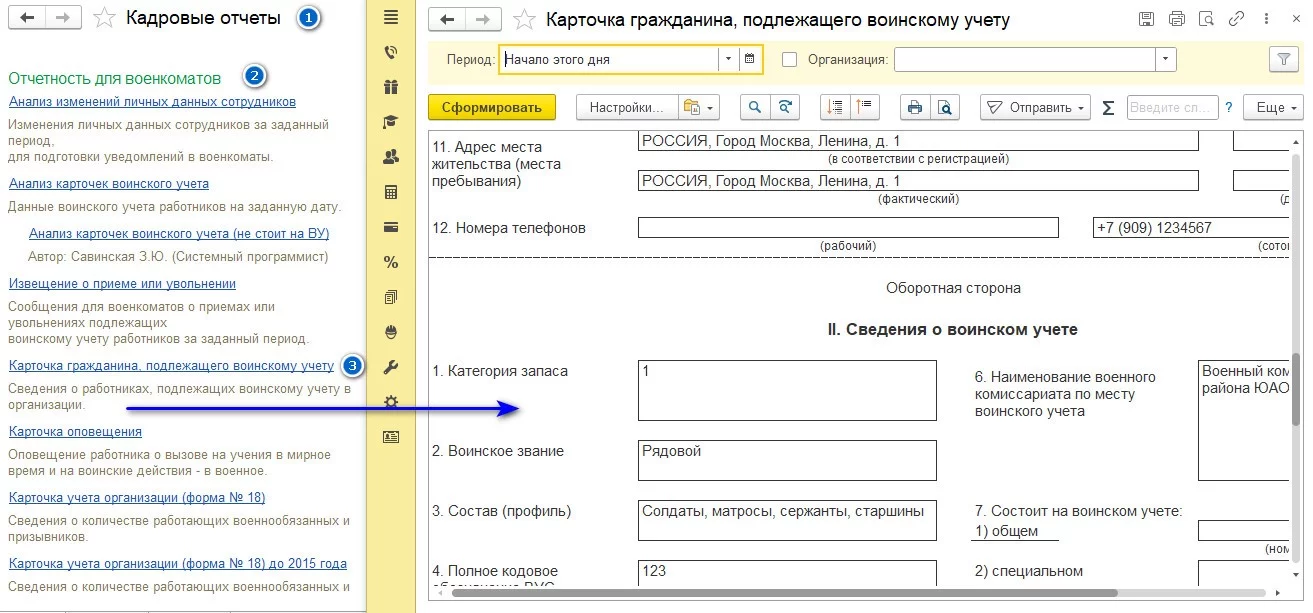1313x613 pixels.
Task: Click the search text input field
Action: 1171,108
